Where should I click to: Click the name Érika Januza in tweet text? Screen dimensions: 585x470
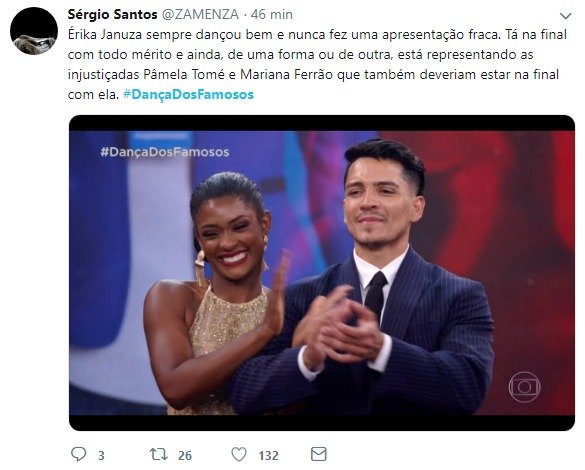[105, 35]
